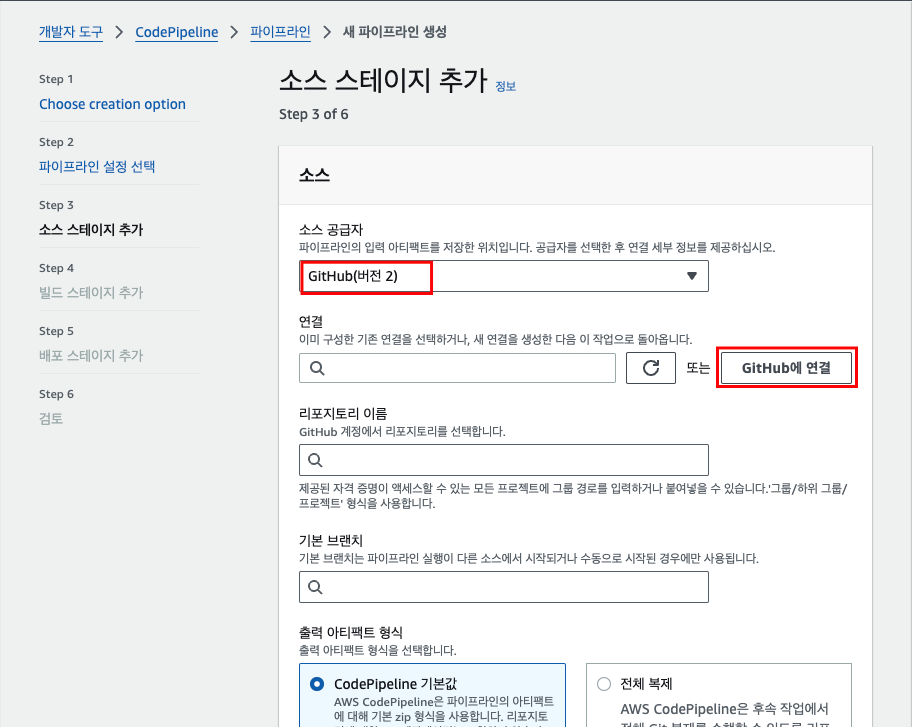Select the CodePipeline 기본값 radio option
This screenshot has width=912, height=727.
[x=317, y=684]
